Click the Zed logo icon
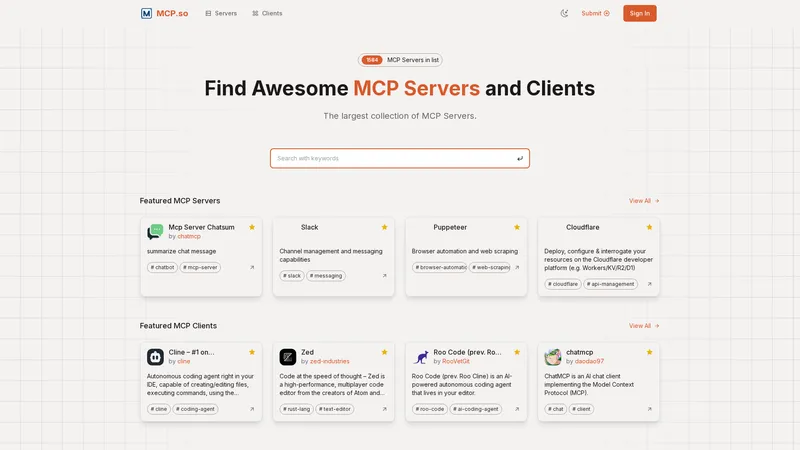 [x=288, y=357]
